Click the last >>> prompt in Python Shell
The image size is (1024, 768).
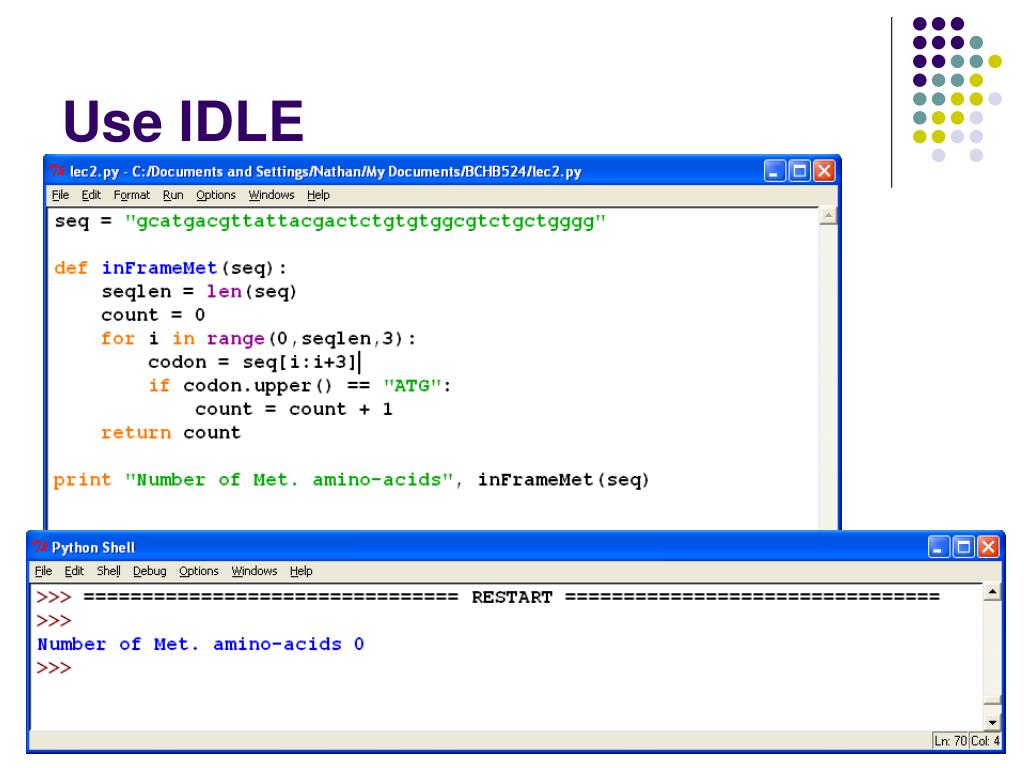[x=54, y=668]
